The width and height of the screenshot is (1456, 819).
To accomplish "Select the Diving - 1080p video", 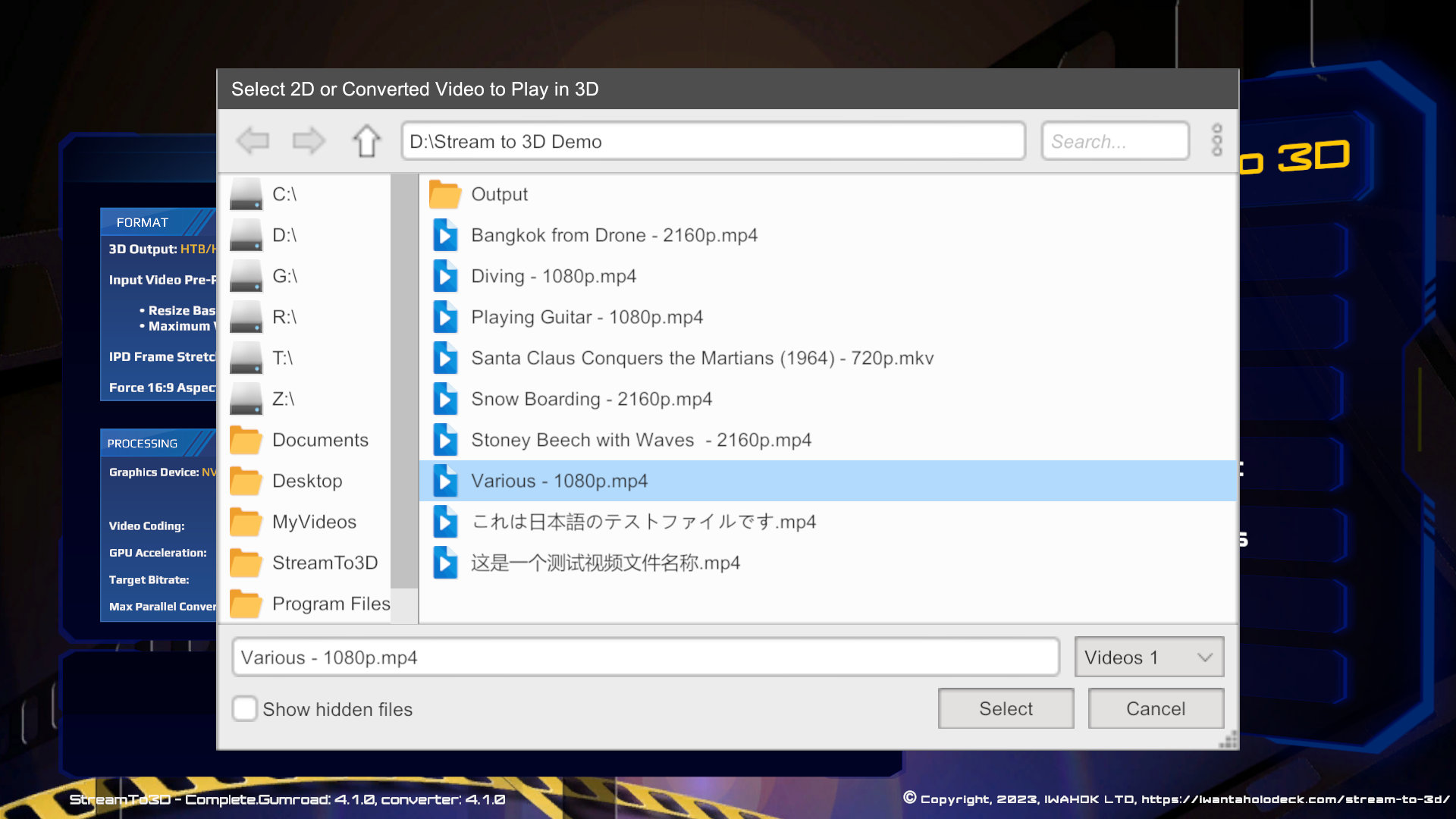I will pyautogui.click(x=554, y=276).
